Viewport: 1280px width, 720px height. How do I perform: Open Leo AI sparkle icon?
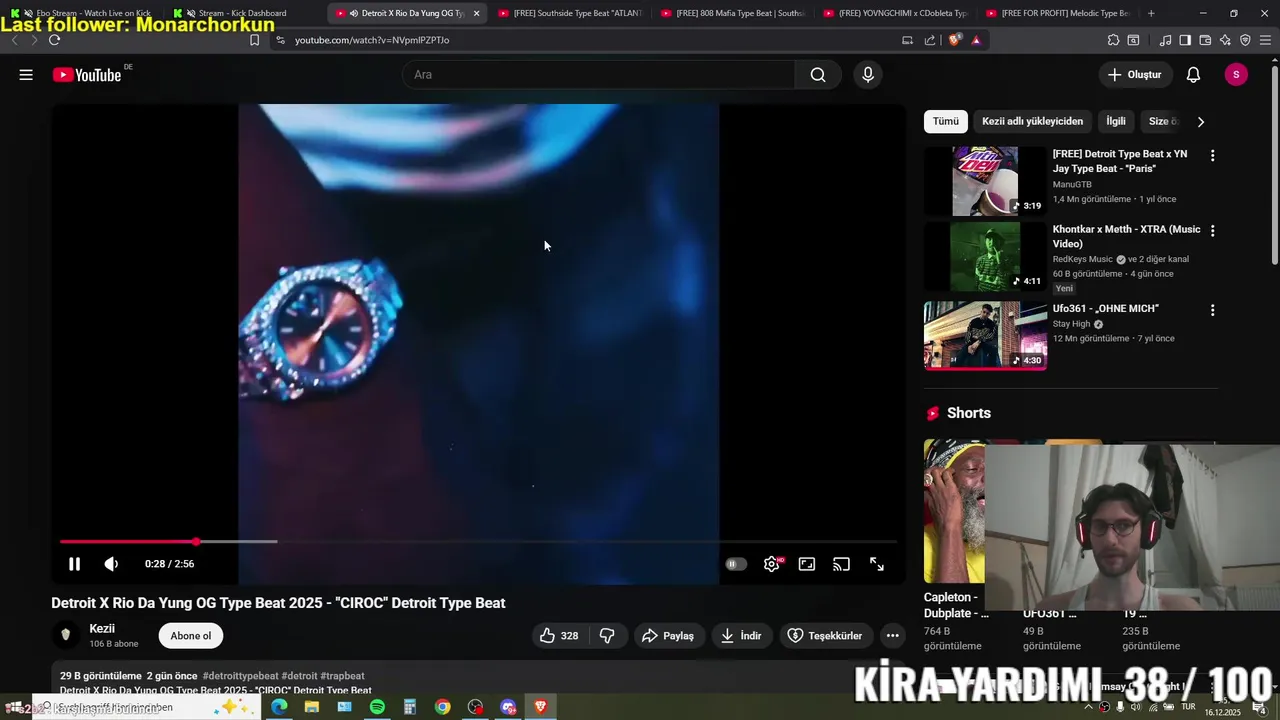click(1225, 40)
